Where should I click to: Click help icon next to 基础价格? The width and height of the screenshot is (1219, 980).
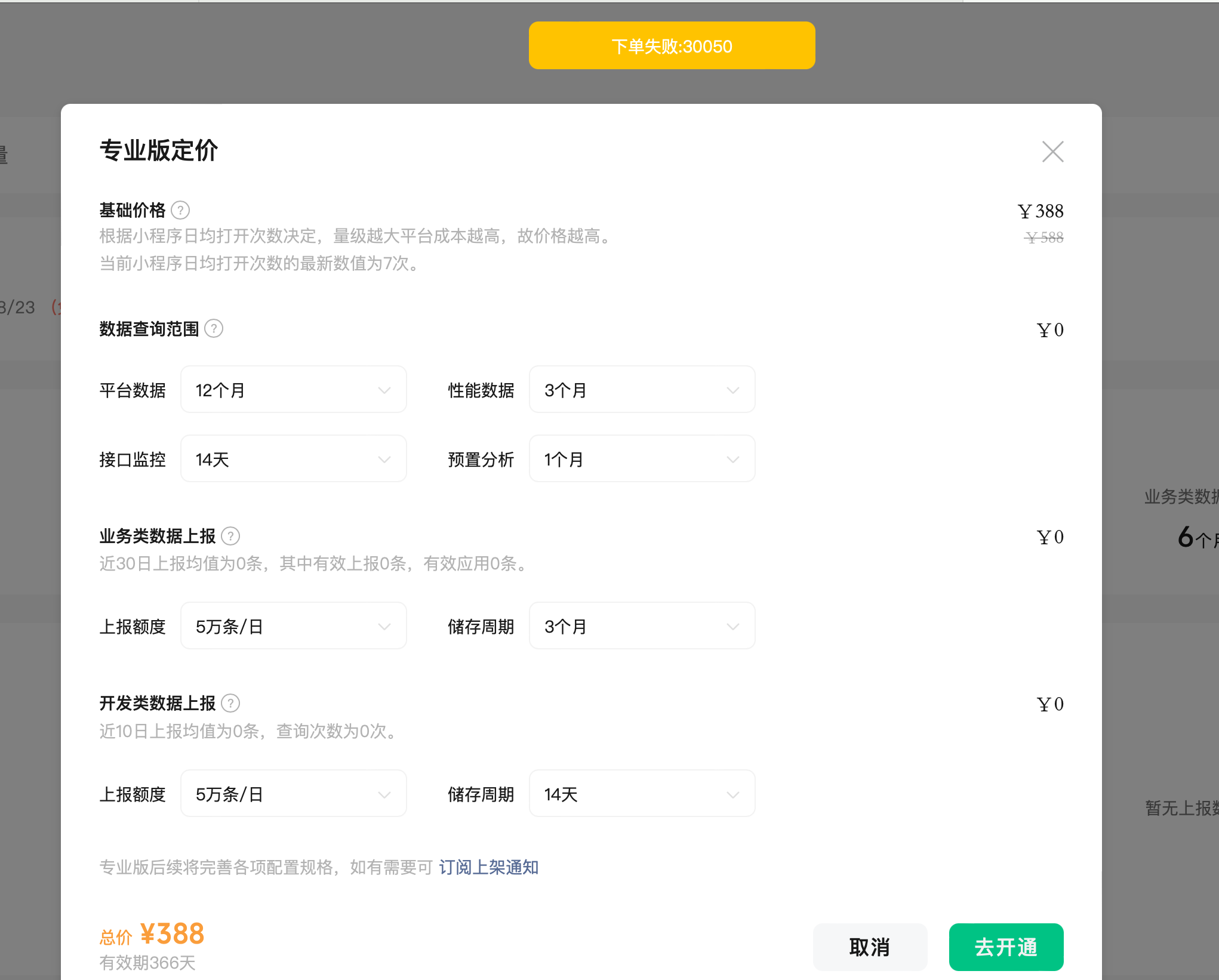[x=180, y=210]
